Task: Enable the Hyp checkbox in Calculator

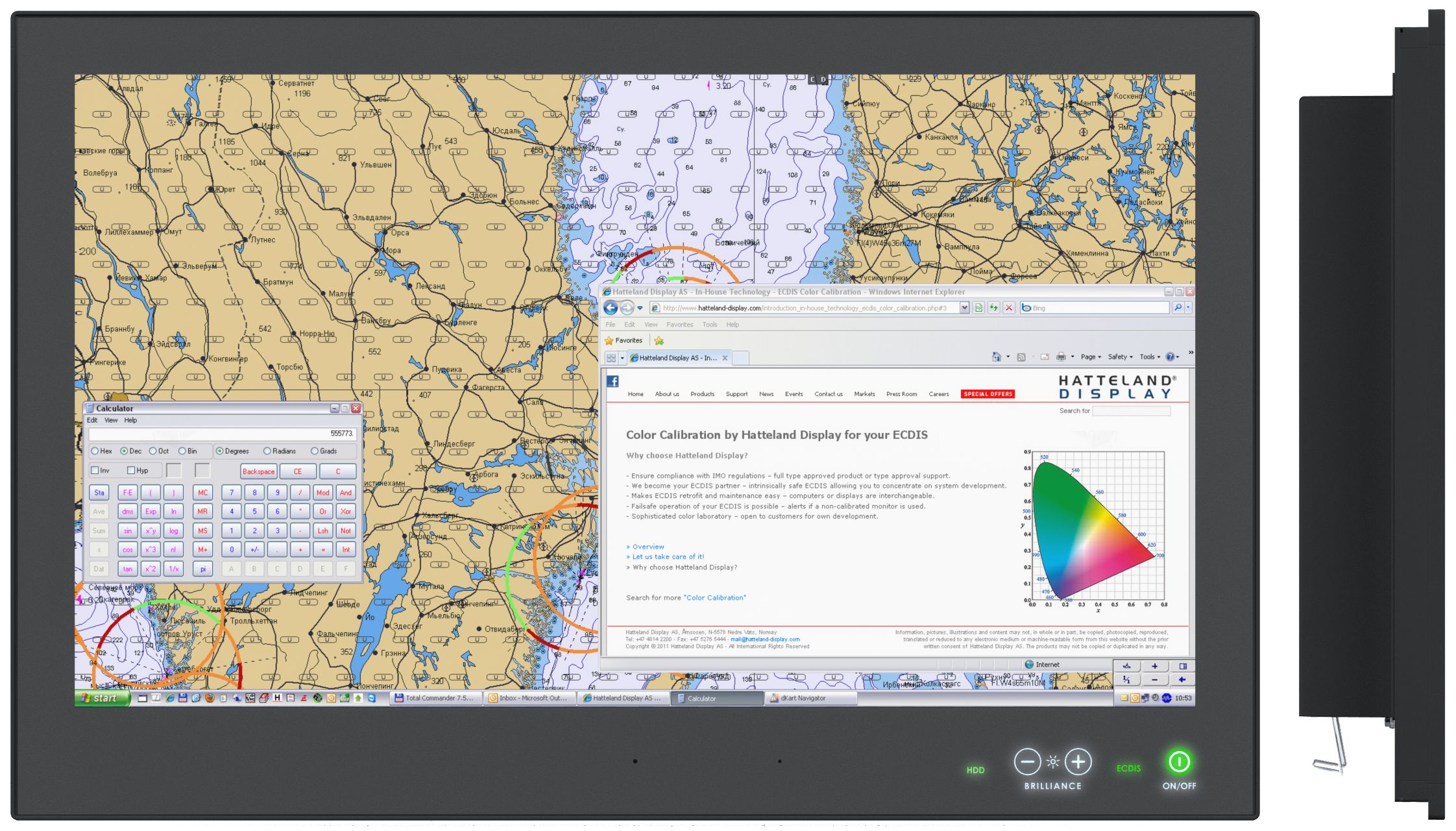Action: [131, 471]
